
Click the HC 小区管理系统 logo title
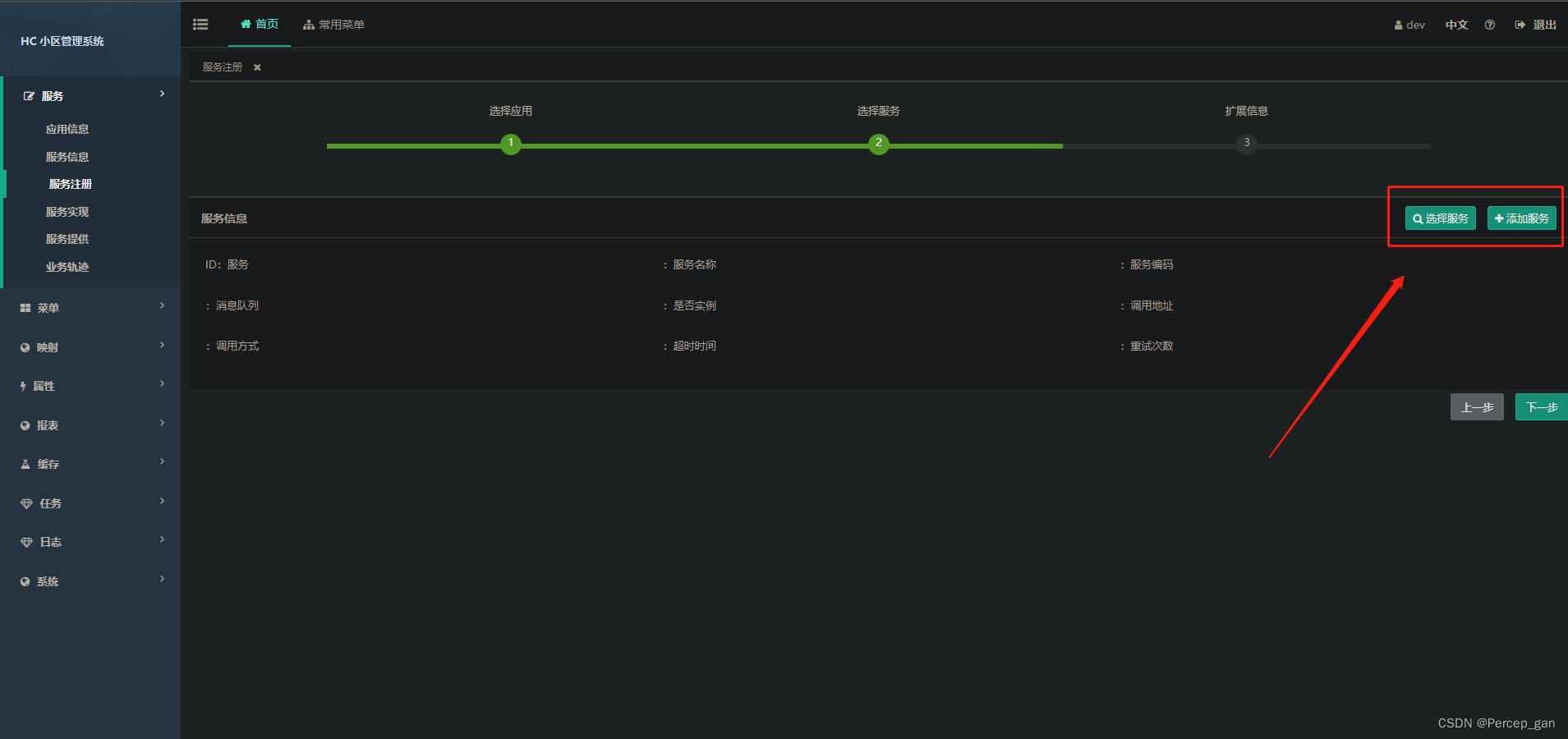pyautogui.click(x=62, y=41)
